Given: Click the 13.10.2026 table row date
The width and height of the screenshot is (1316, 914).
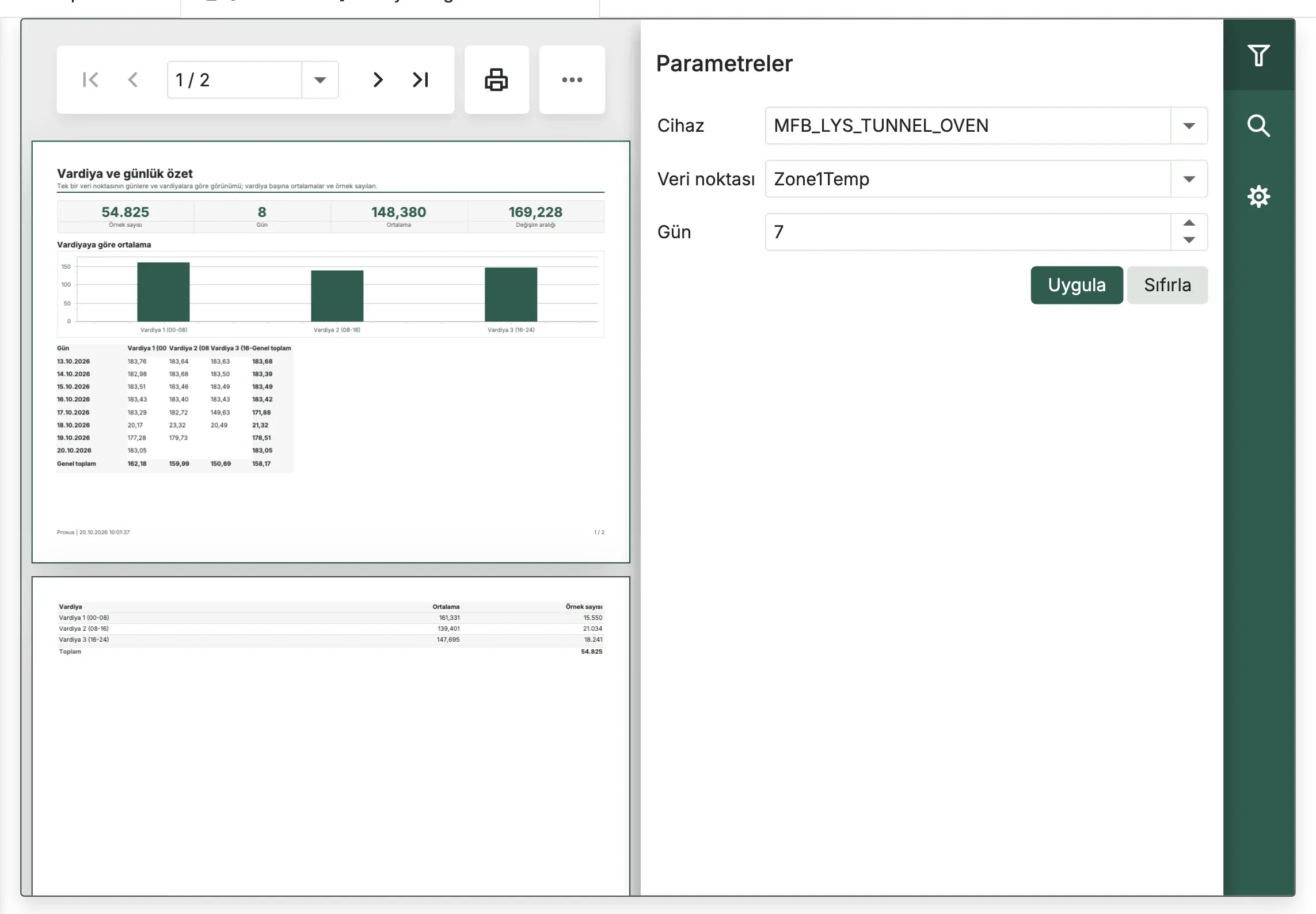Looking at the screenshot, I should (73, 361).
